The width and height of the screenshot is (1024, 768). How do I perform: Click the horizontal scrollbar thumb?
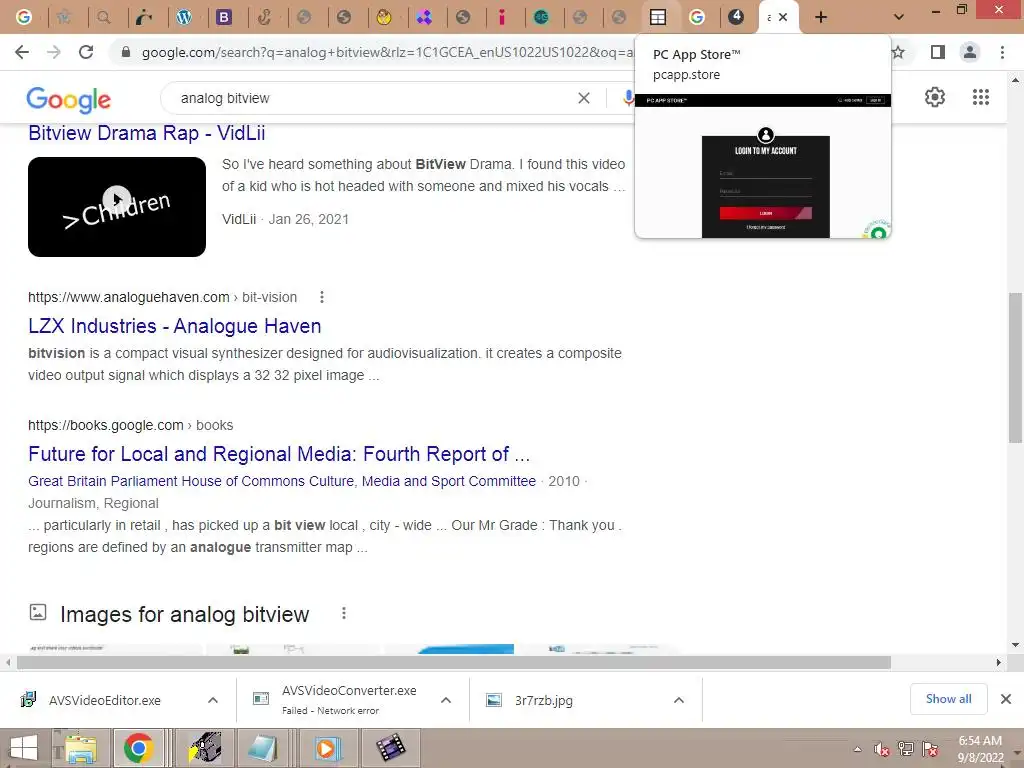click(x=454, y=663)
